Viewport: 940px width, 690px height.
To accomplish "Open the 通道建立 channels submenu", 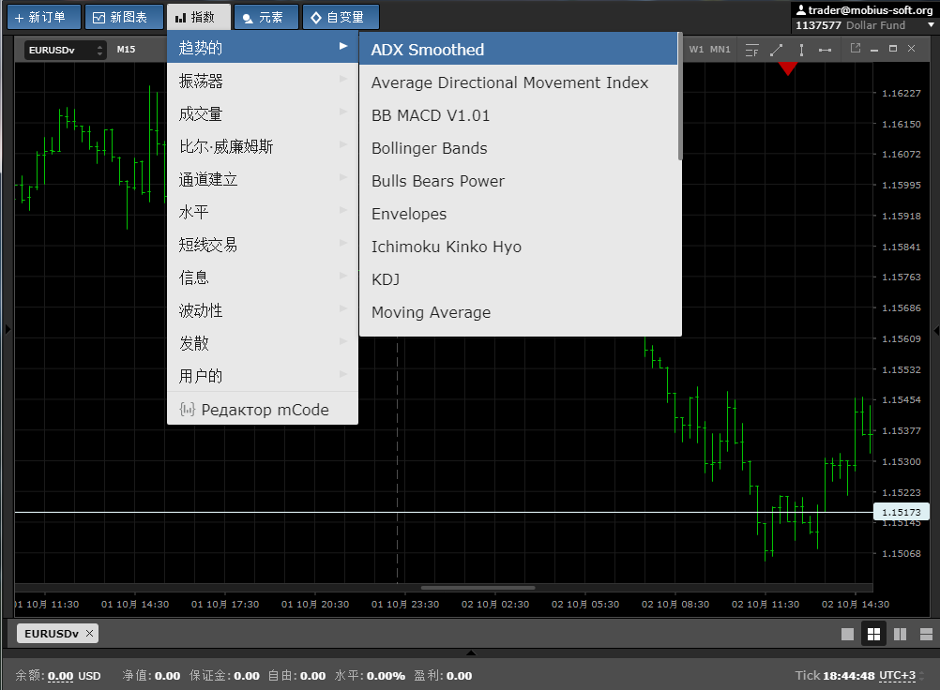I will coord(263,179).
